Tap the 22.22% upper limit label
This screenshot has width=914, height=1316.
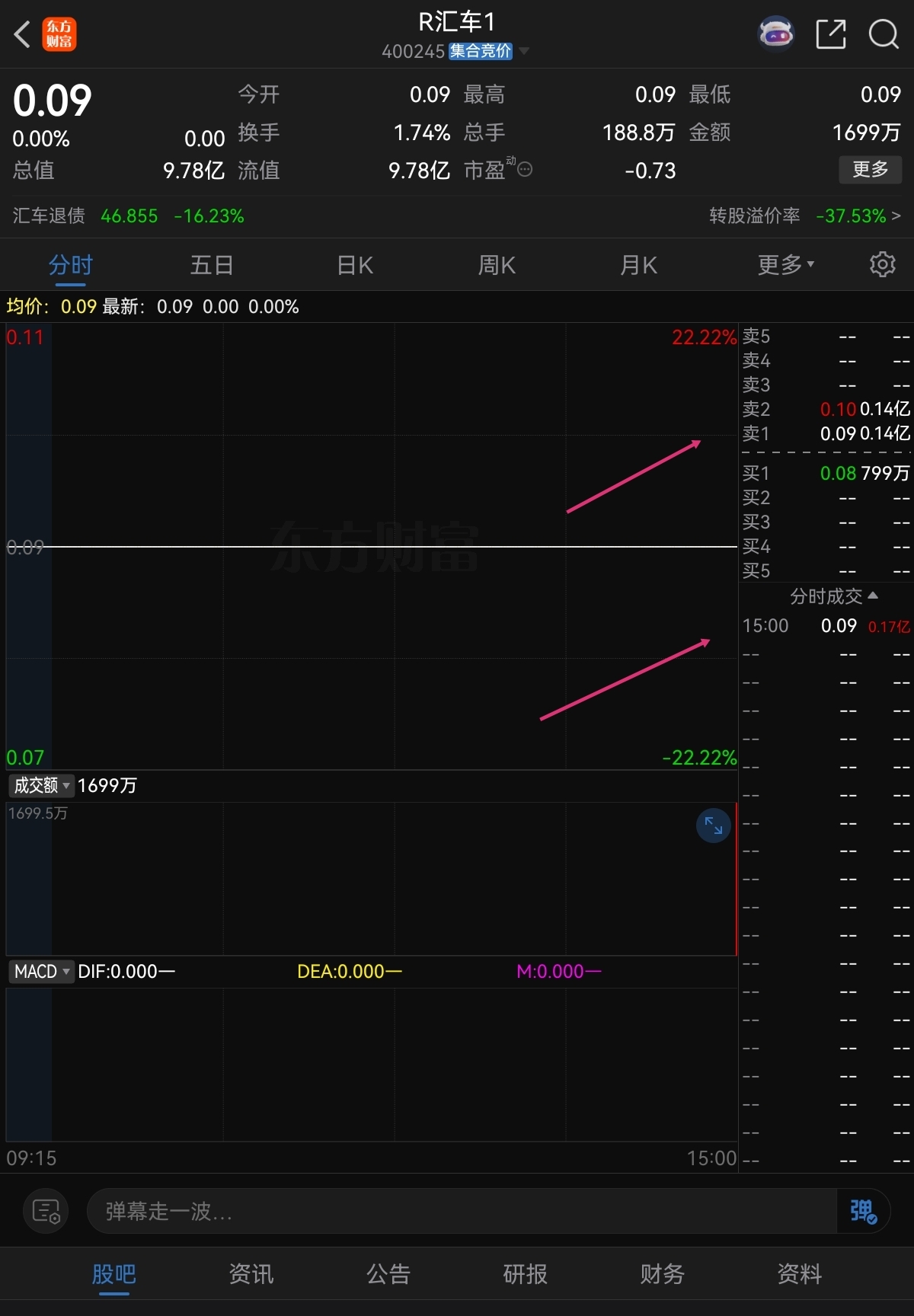tap(704, 337)
